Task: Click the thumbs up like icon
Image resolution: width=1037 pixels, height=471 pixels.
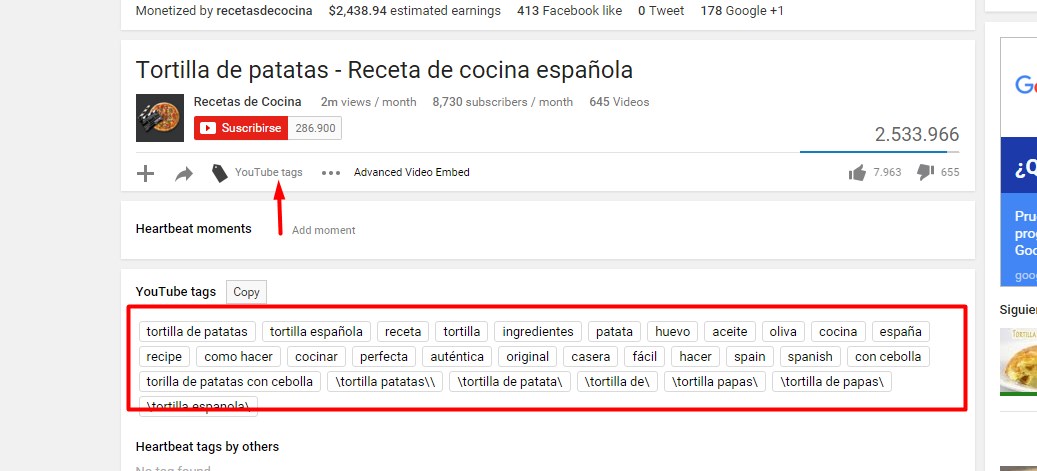Action: [857, 173]
